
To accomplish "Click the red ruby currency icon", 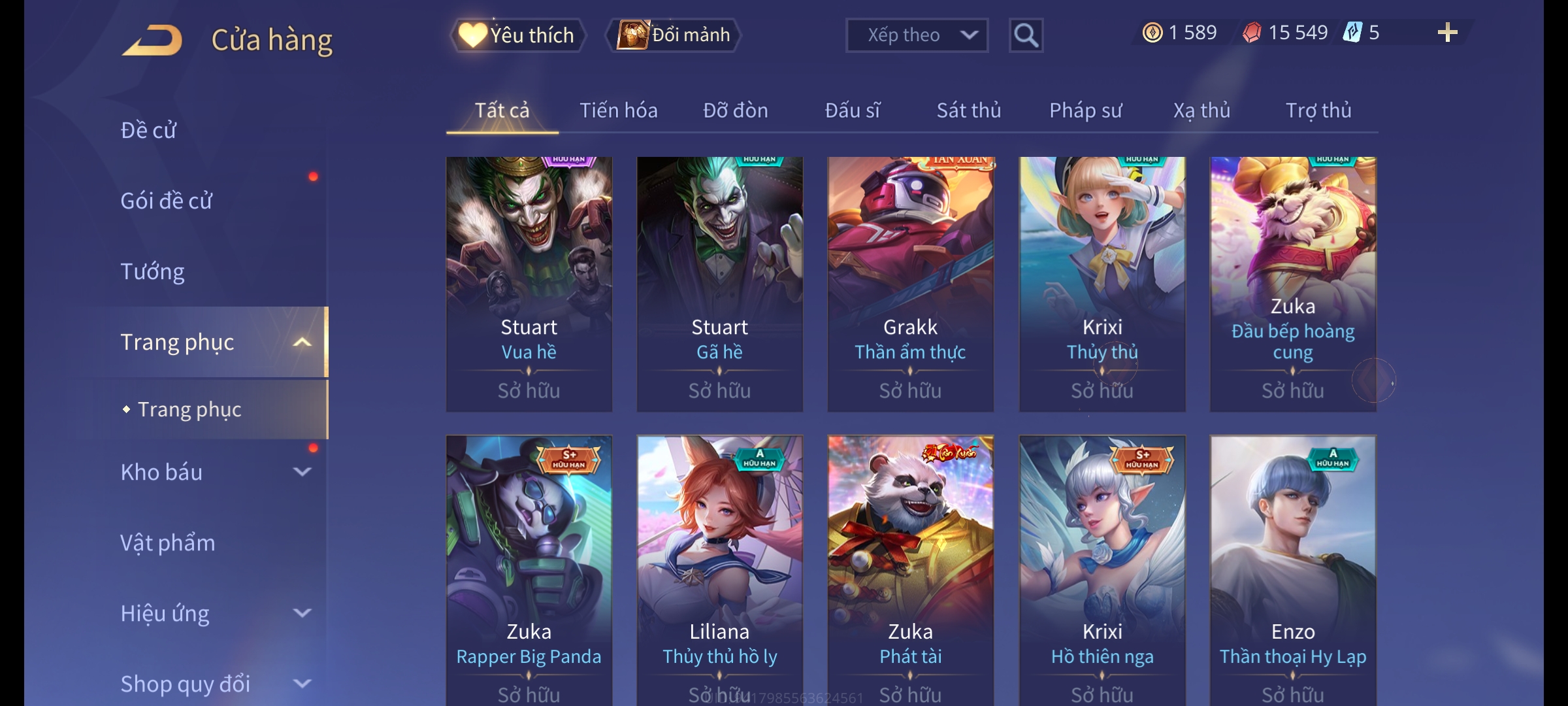I will tap(1252, 33).
